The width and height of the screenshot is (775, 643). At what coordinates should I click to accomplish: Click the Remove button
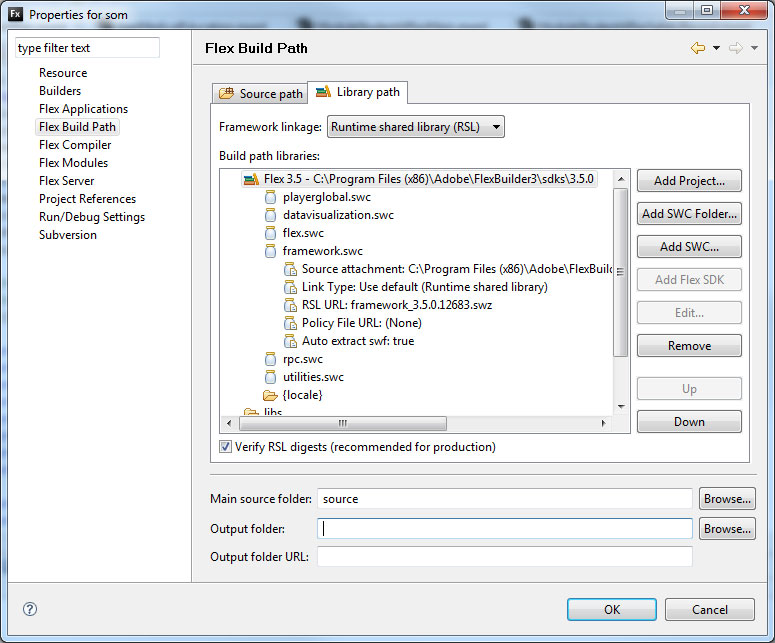(689, 346)
